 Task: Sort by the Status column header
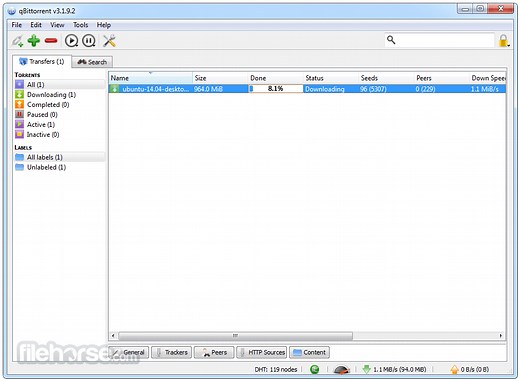click(331, 78)
